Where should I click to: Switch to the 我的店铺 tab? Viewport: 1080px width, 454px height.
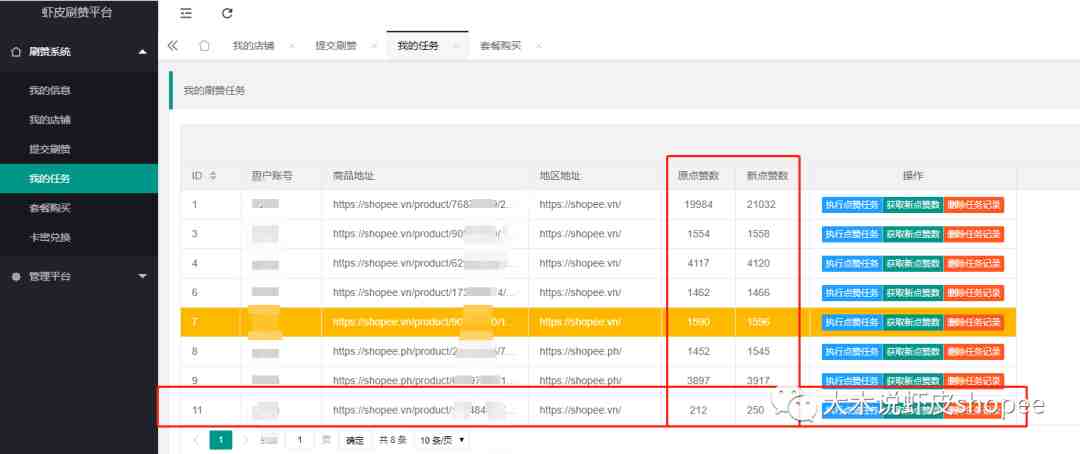251,46
